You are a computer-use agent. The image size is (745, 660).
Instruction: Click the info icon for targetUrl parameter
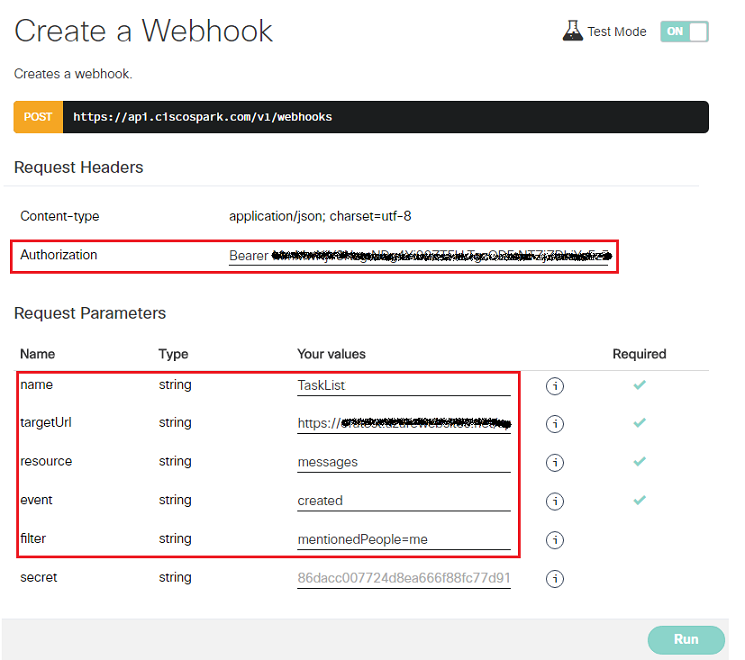pos(555,424)
